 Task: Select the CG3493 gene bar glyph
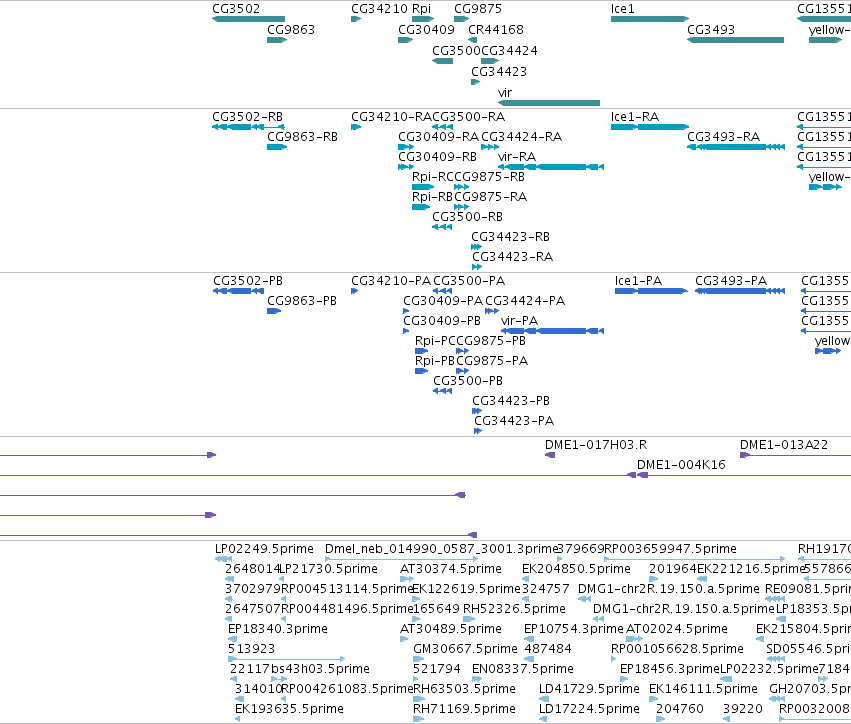(735, 40)
